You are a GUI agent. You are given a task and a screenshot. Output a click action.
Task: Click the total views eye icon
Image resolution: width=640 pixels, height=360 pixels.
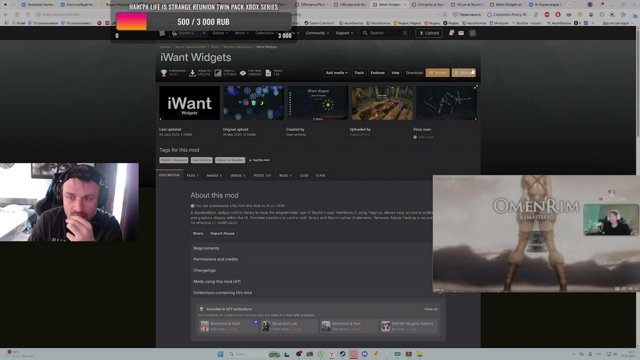click(x=243, y=73)
